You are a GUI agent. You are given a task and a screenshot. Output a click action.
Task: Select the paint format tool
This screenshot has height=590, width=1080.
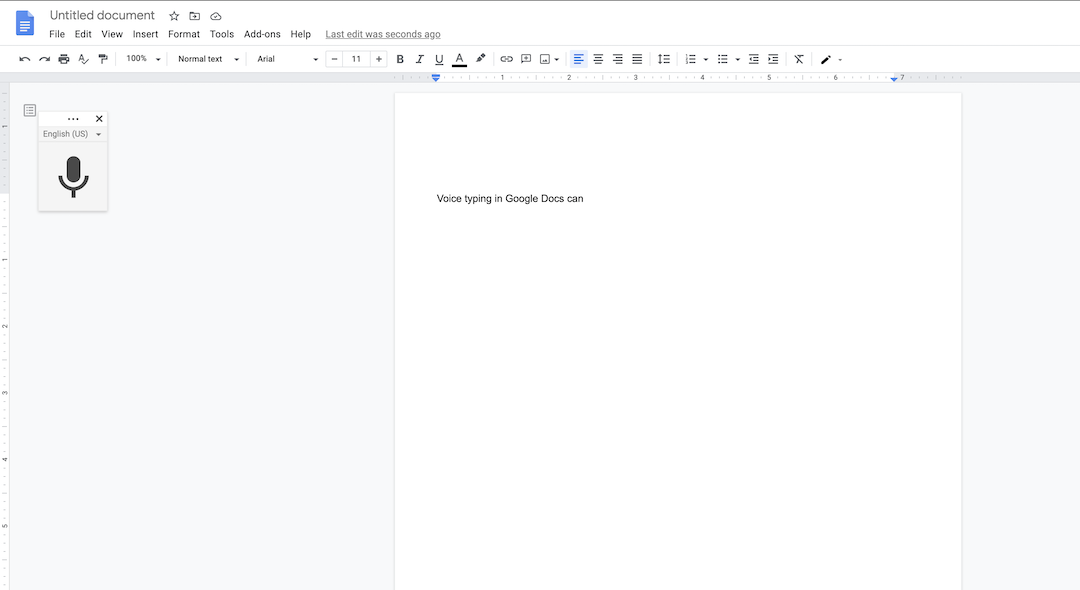103,59
